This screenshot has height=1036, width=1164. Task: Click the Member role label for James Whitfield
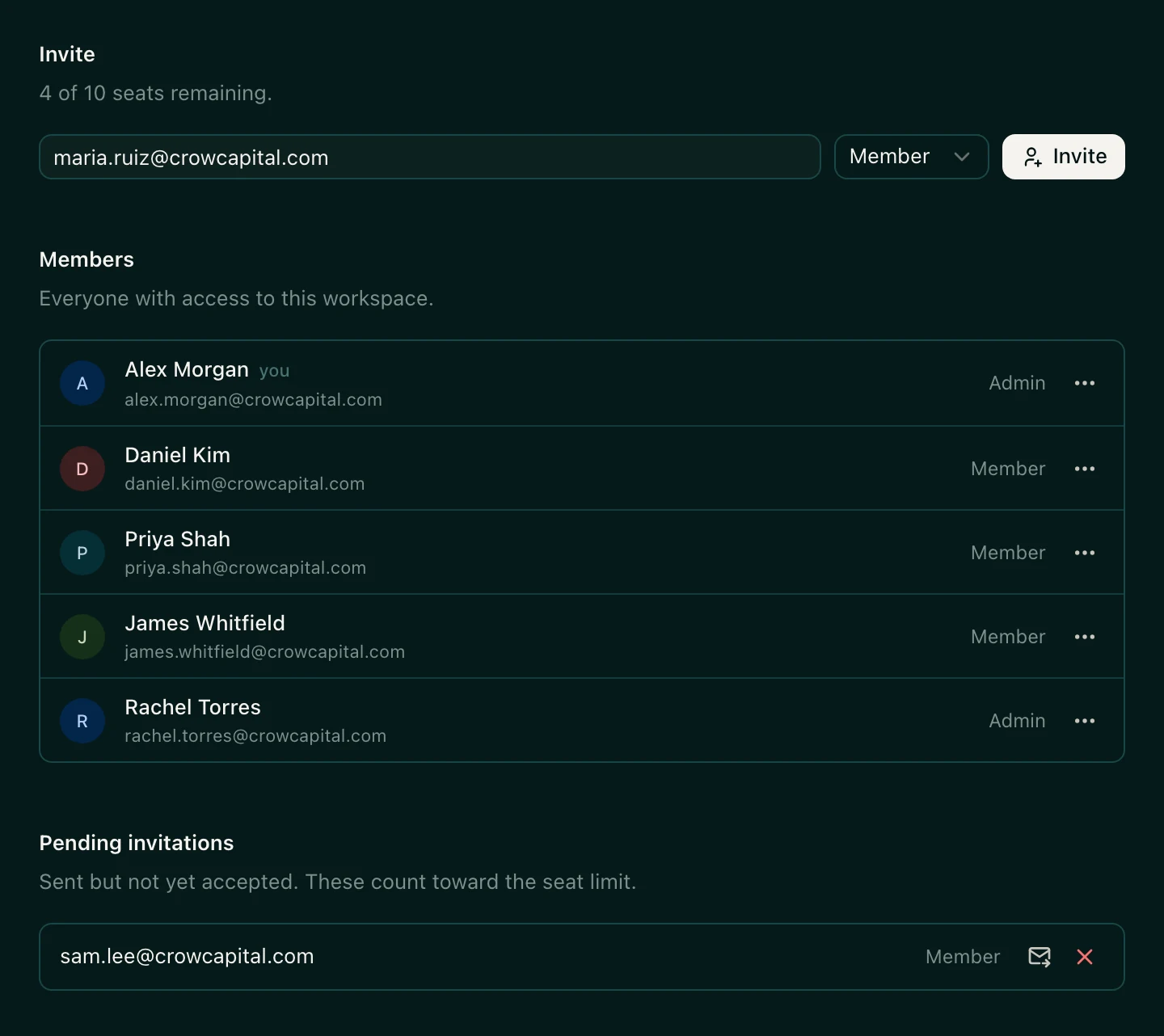(x=1008, y=637)
